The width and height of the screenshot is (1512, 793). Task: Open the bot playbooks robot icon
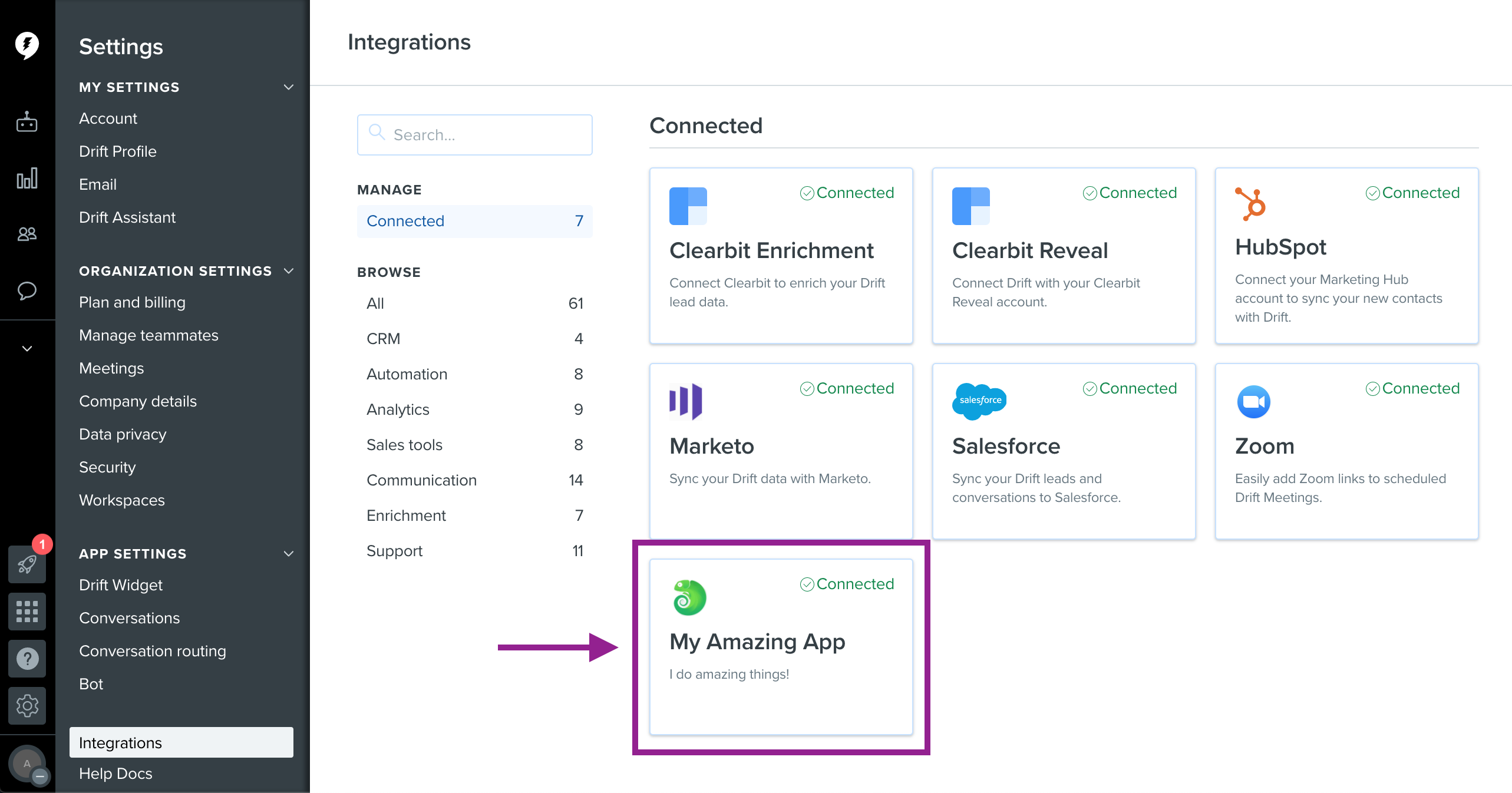tap(27, 122)
